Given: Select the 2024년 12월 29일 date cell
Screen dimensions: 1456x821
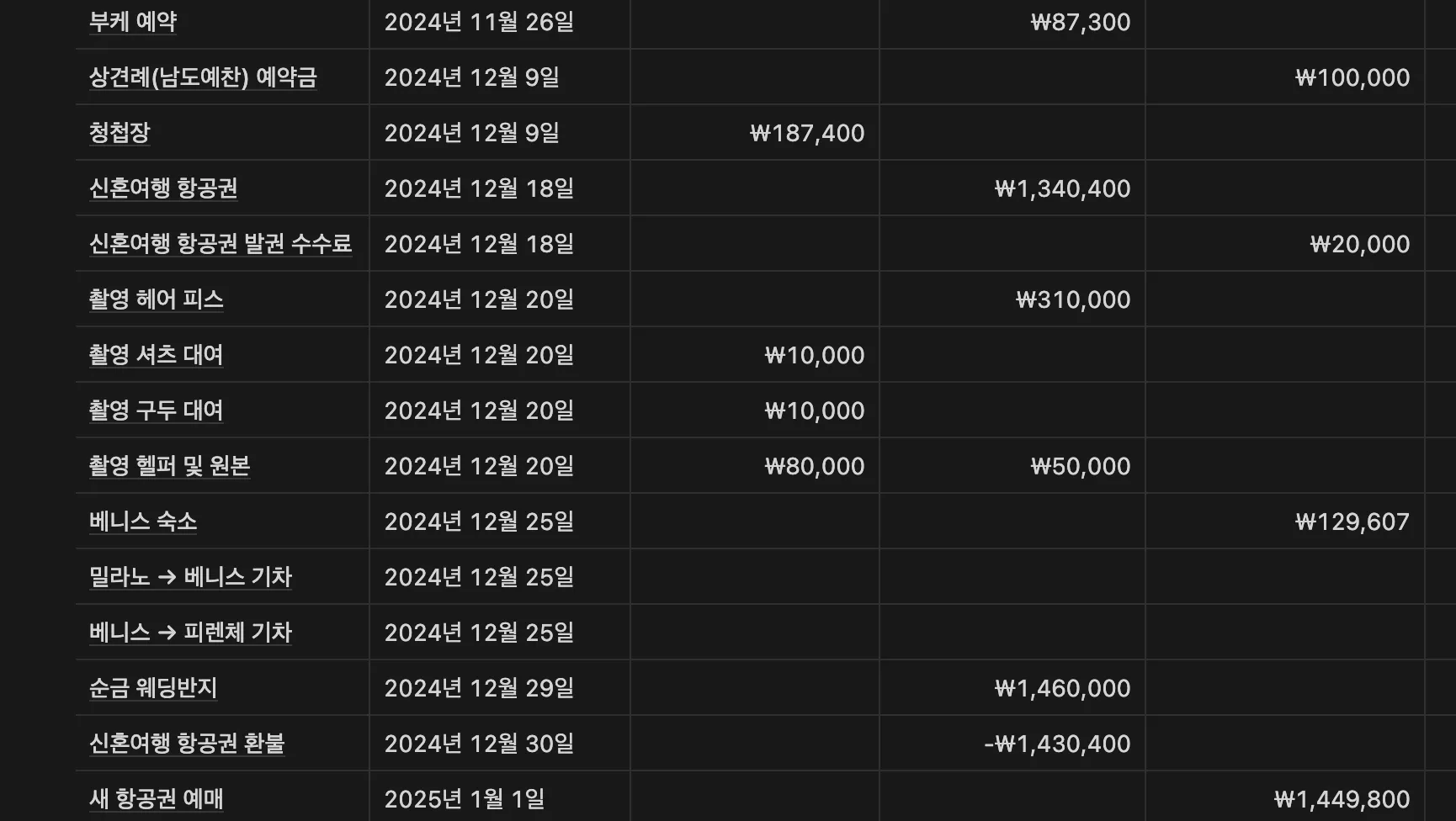Looking at the screenshot, I should (500, 688).
